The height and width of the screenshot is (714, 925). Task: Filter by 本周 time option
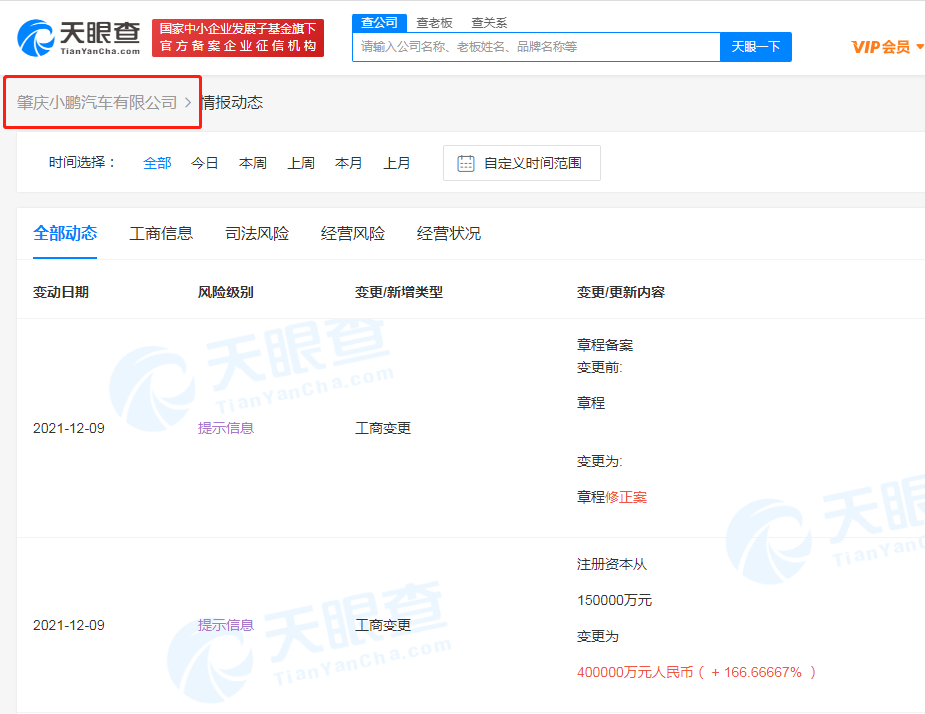(x=253, y=163)
